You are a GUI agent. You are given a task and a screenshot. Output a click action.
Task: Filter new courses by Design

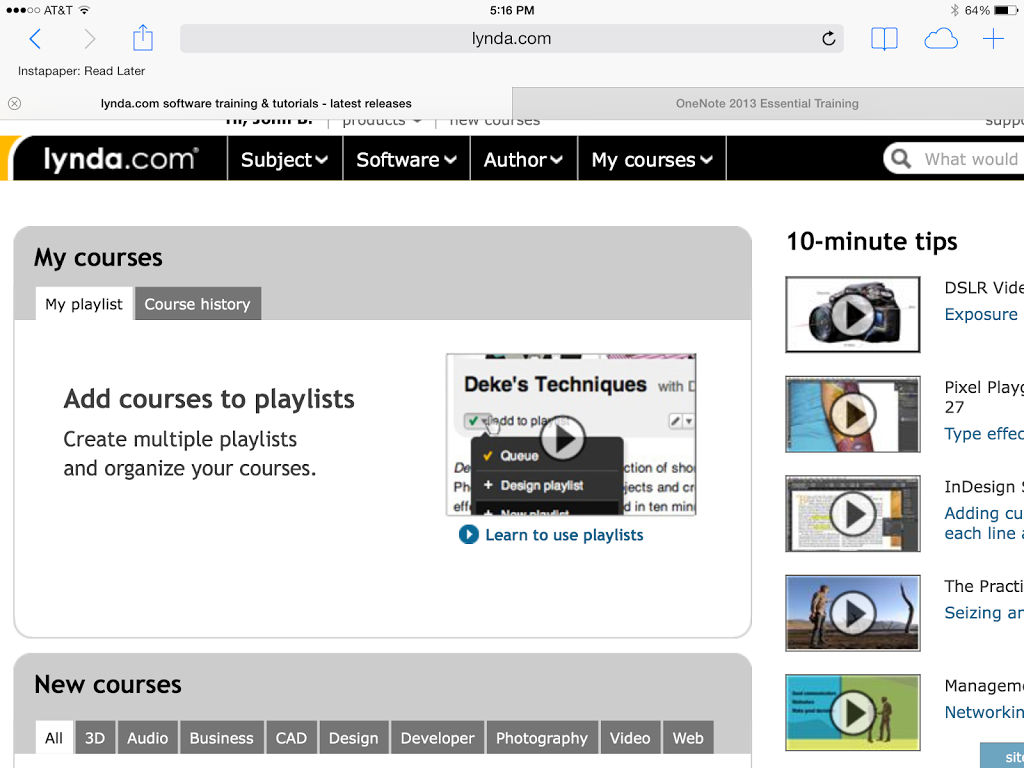353,738
